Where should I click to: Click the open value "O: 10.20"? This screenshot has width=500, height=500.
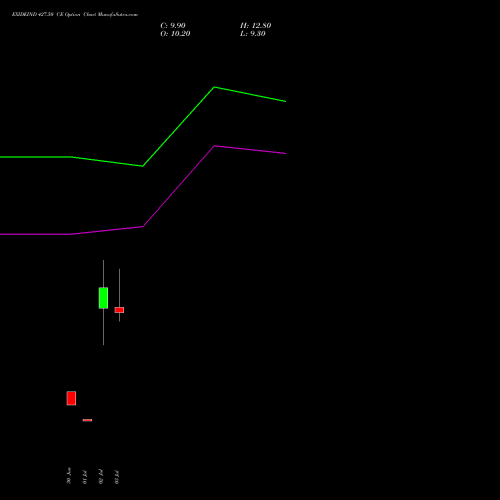click(175, 34)
